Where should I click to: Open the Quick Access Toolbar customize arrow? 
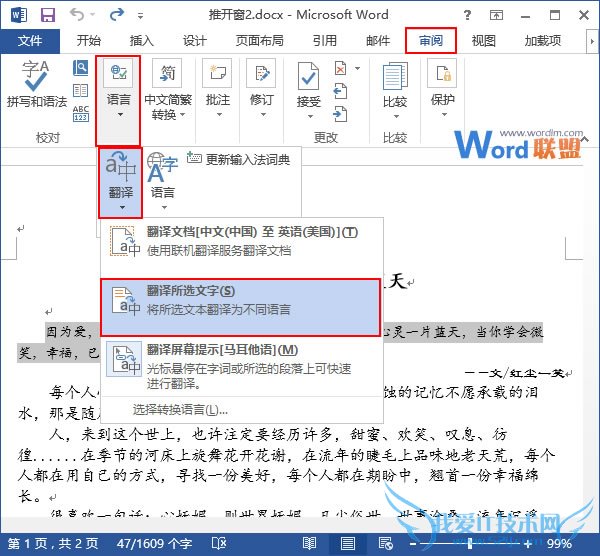[x=140, y=16]
